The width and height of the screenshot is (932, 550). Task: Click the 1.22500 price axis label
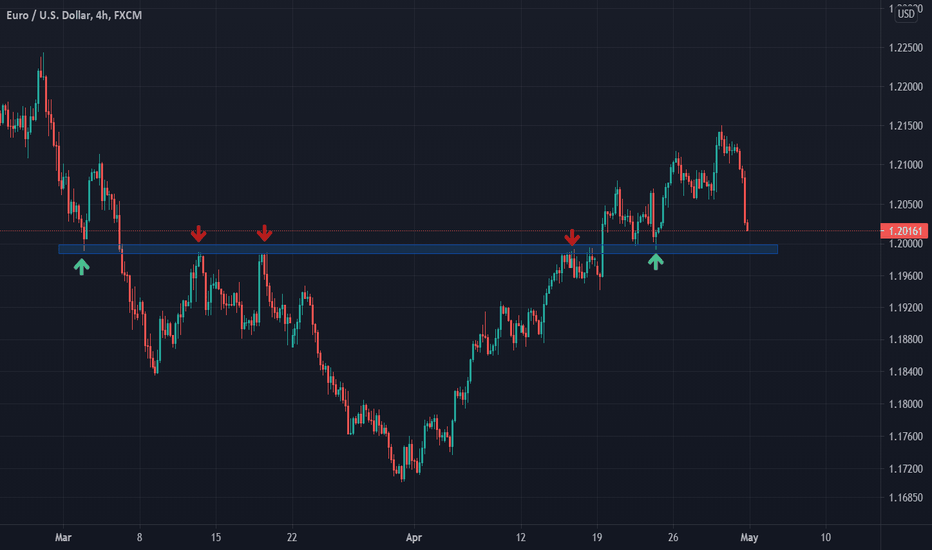(x=906, y=48)
